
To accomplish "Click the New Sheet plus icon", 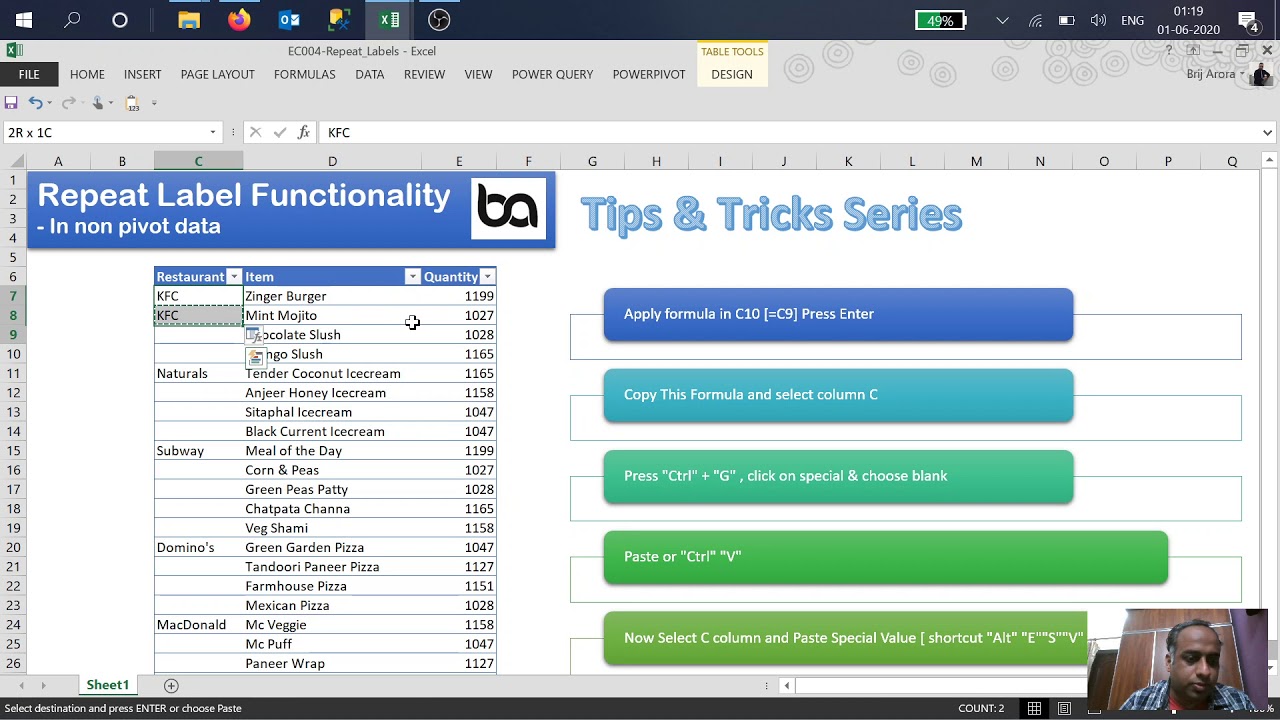I will pyautogui.click(x=171, y=685).
